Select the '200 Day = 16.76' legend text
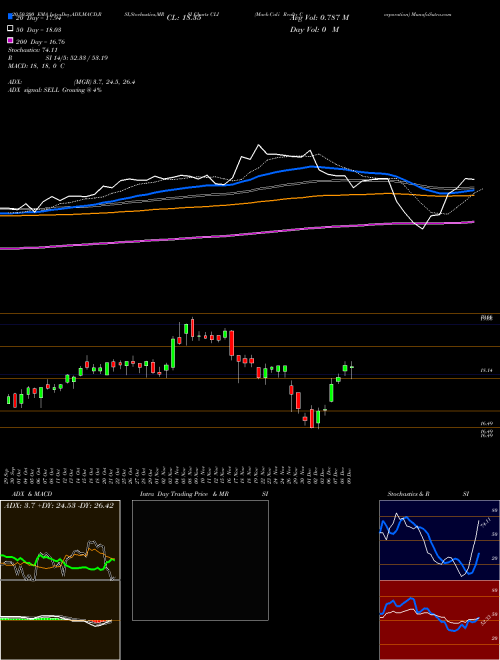This screenshot has width=500, height=660. (x=40, y=42)
